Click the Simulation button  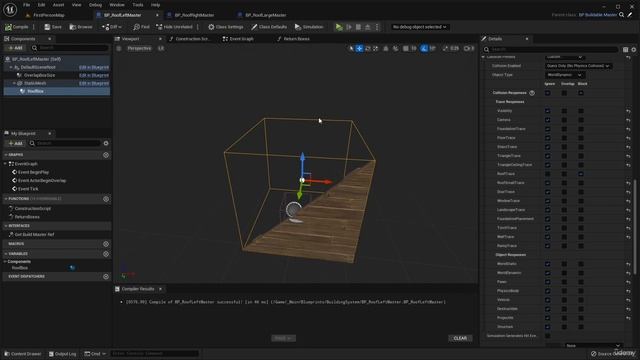[x=309, y=27]
